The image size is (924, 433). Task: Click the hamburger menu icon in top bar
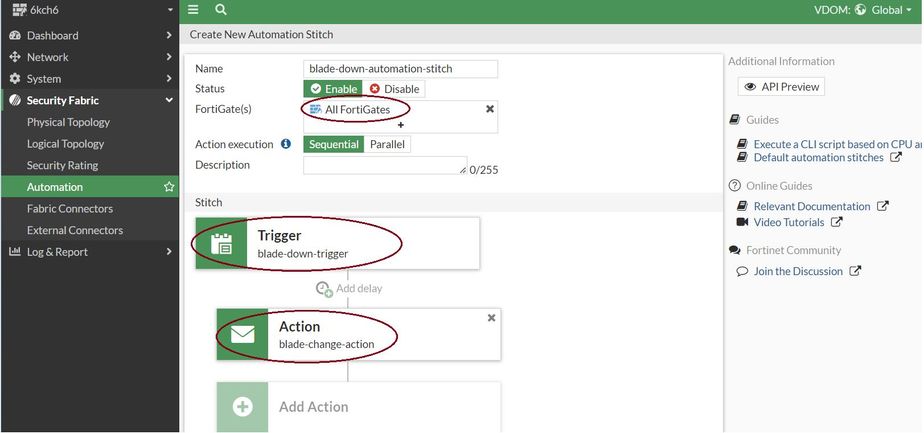[x=194, y=10]
